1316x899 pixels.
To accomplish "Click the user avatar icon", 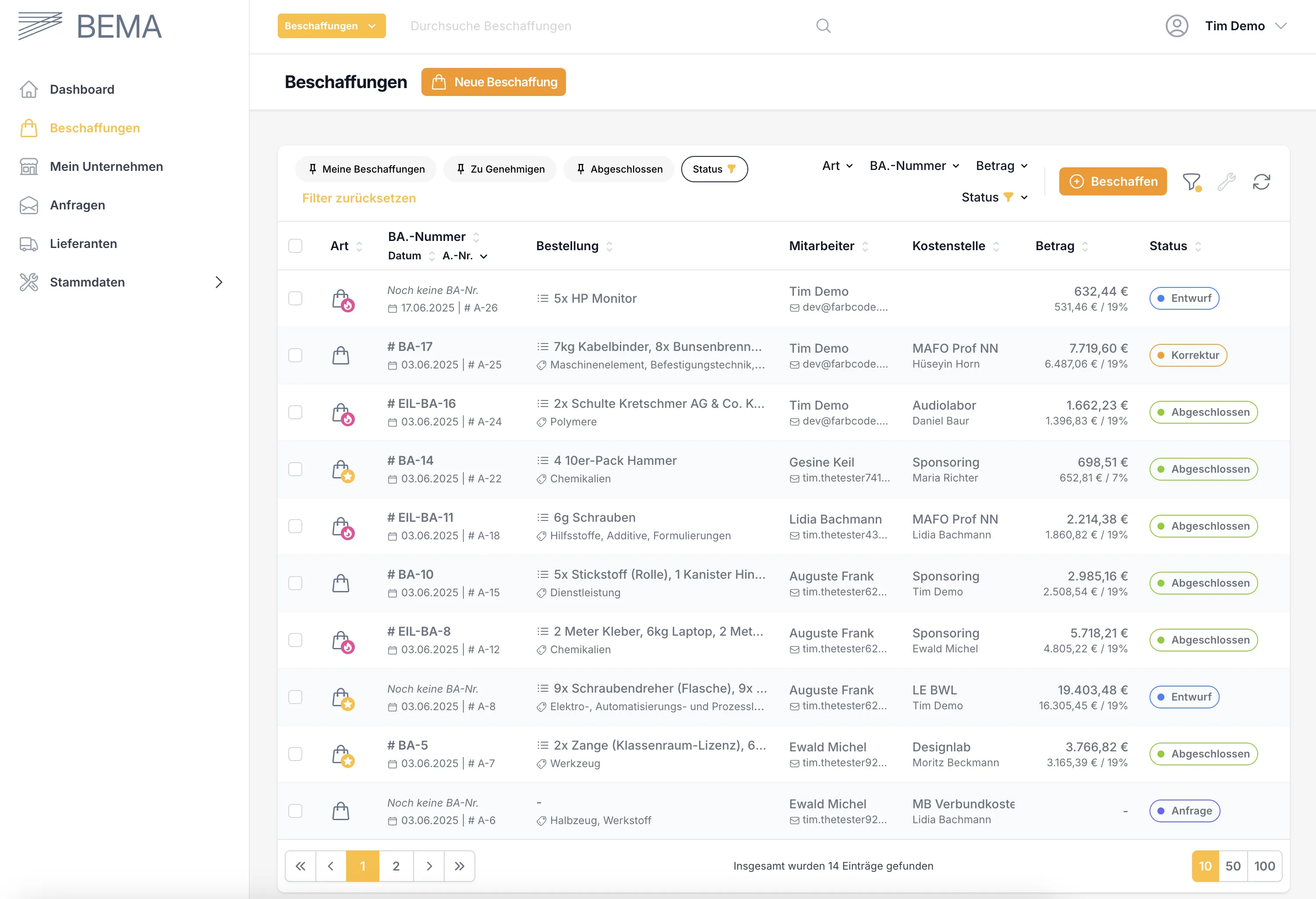I will (x=1177, y=26).
